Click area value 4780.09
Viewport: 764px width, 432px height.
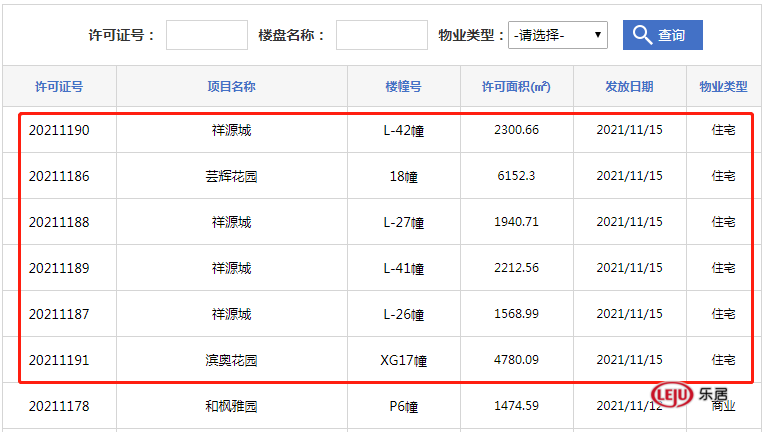pyautogui.click(x=516, y=359)
